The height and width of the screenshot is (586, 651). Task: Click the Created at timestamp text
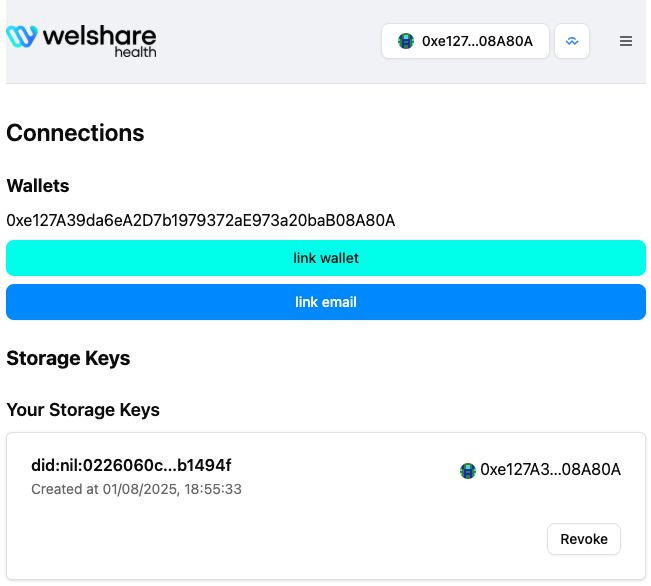(x=136, y=489)
